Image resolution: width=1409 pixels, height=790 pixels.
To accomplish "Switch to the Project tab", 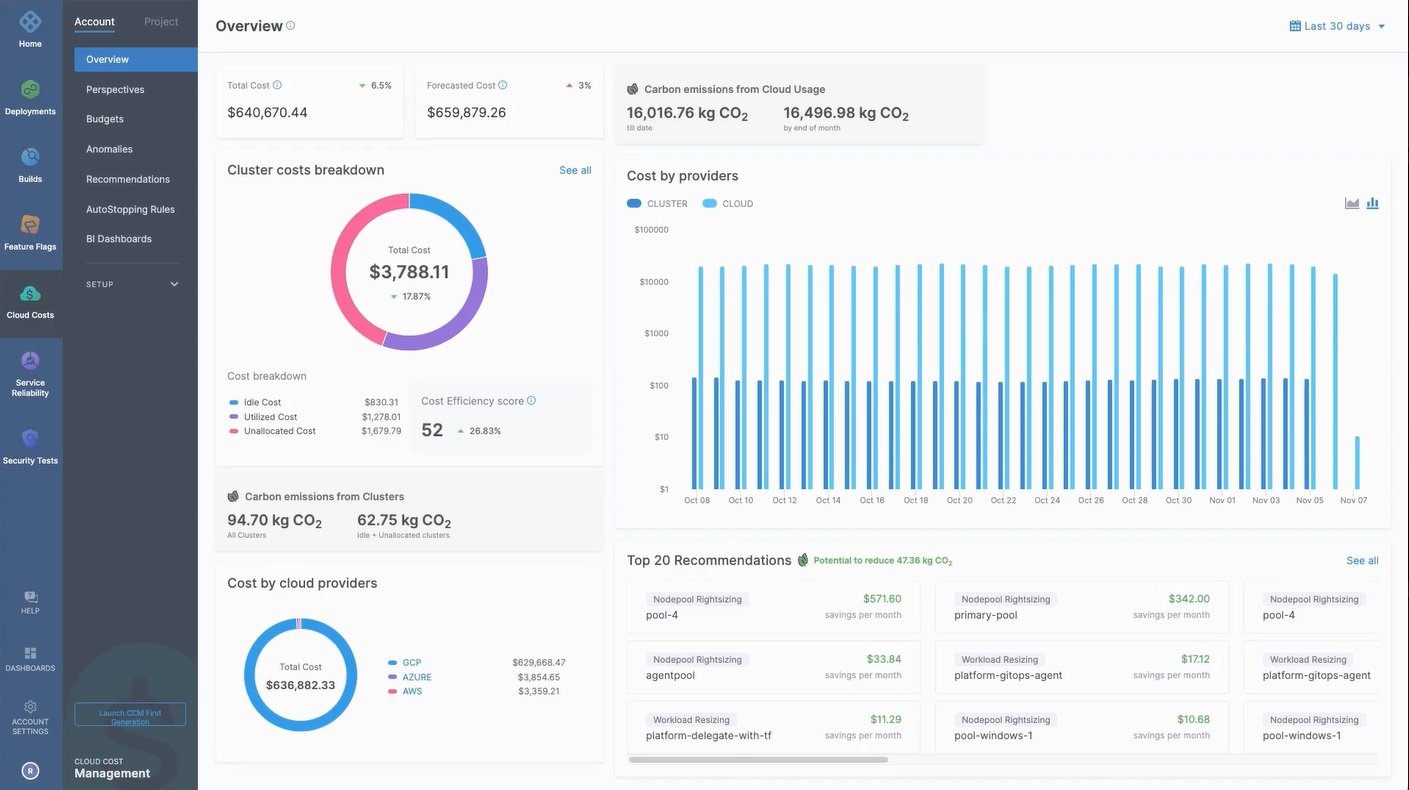I will [161, 21].
